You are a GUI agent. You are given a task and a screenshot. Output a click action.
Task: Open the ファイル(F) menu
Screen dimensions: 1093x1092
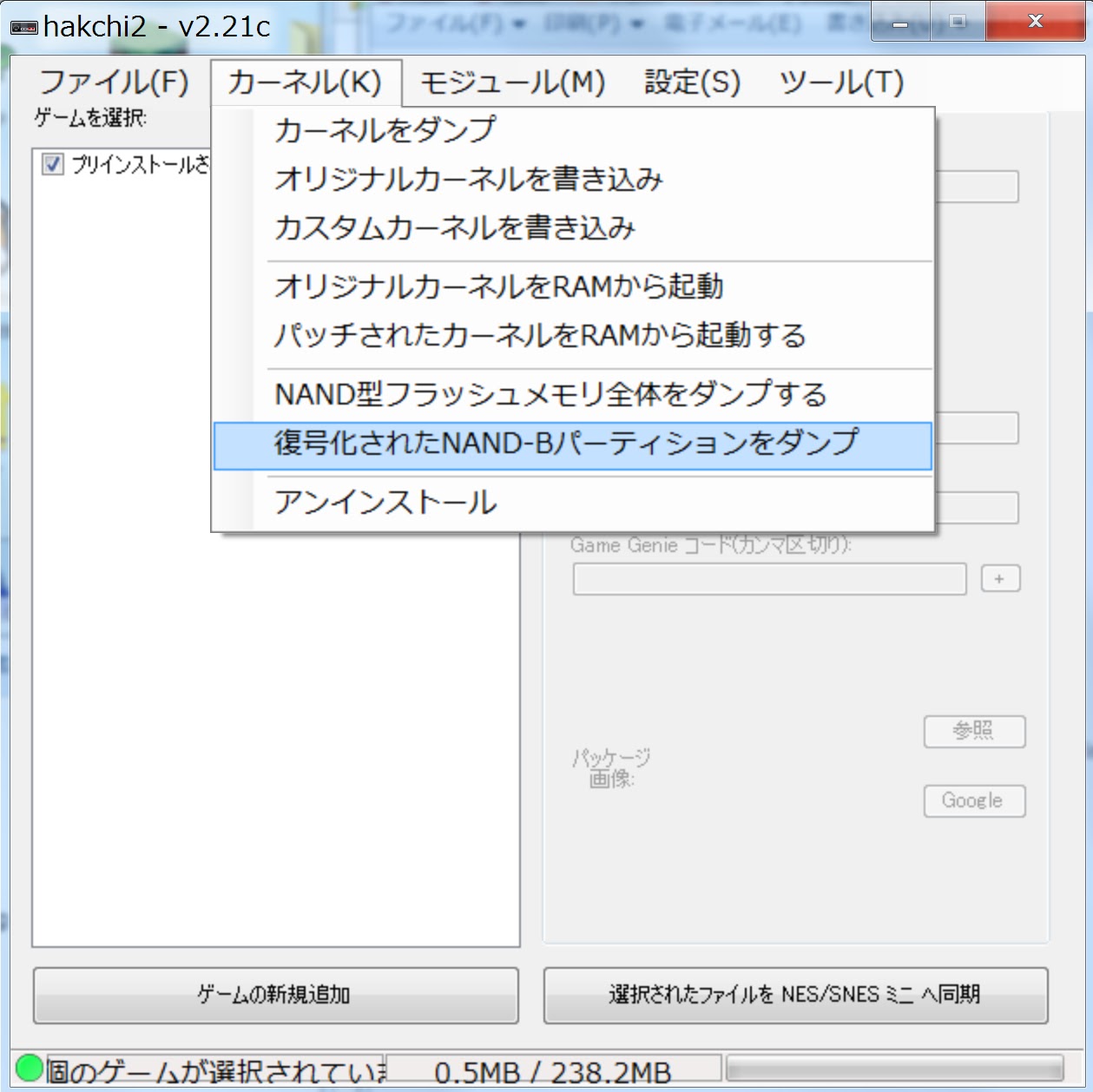(x=114, y=82)
